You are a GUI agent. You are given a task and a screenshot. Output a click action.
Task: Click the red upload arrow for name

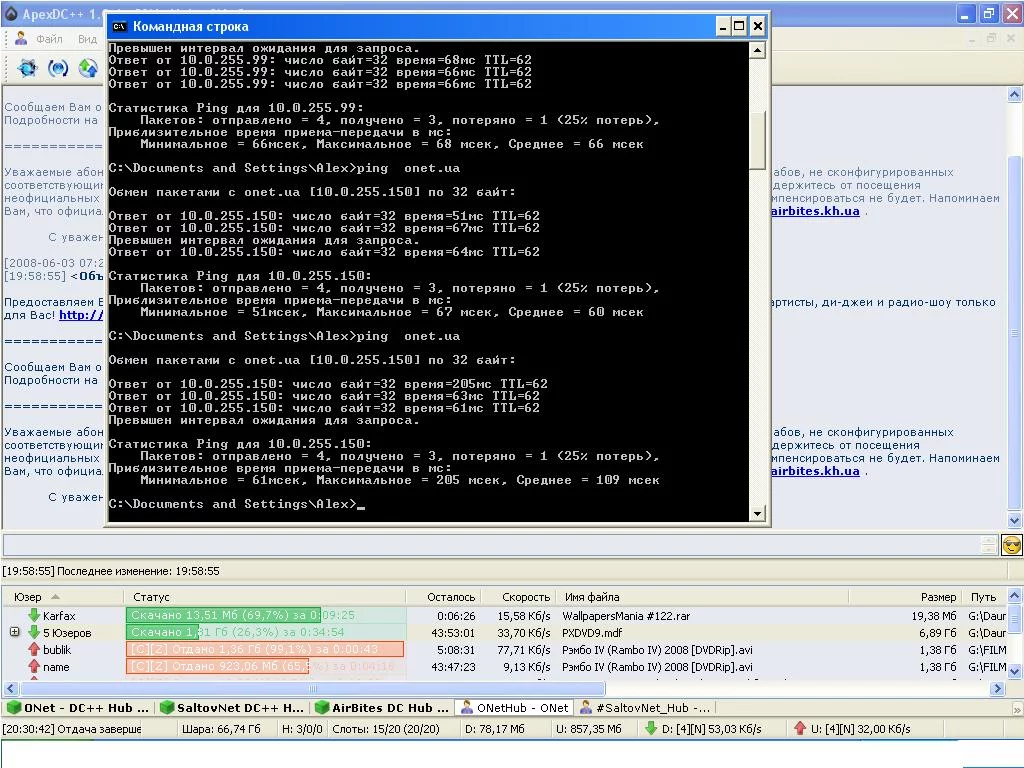pos(33,667)
